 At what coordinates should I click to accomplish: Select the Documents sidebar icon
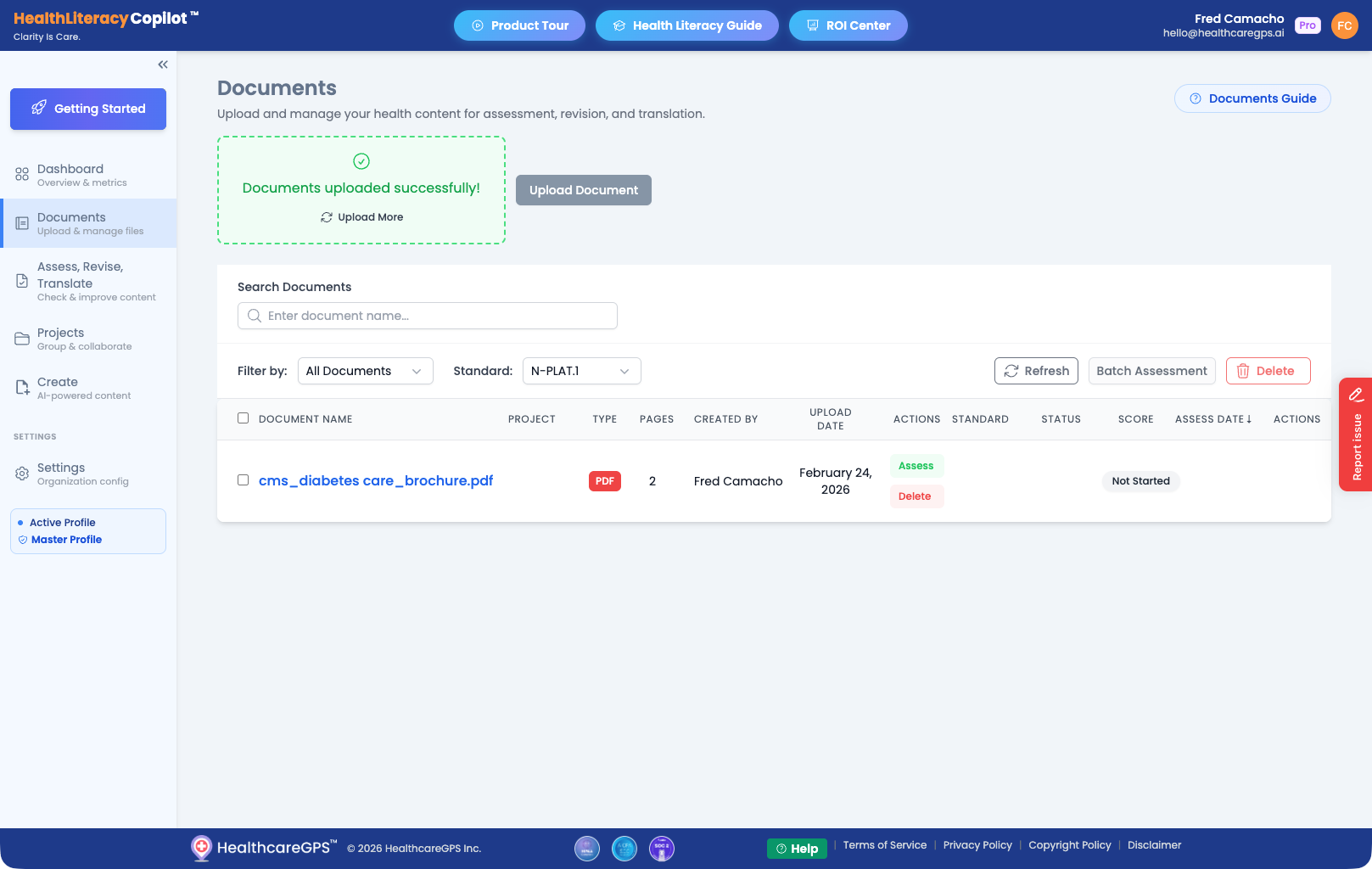[20, 222]
